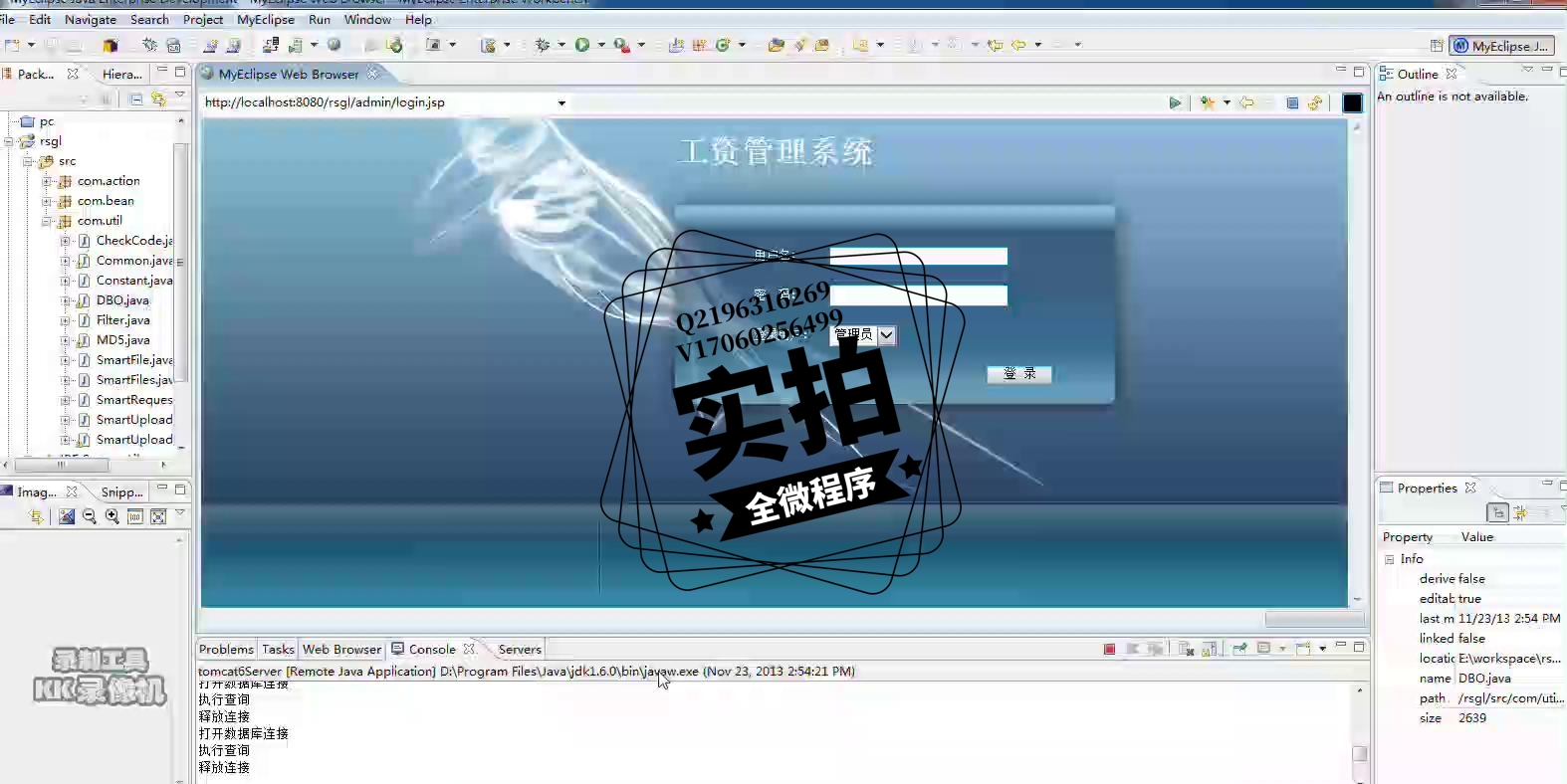Switch to the Servers tab
The height and width of the screenshot is (784, 1567).
click(520, 649)
